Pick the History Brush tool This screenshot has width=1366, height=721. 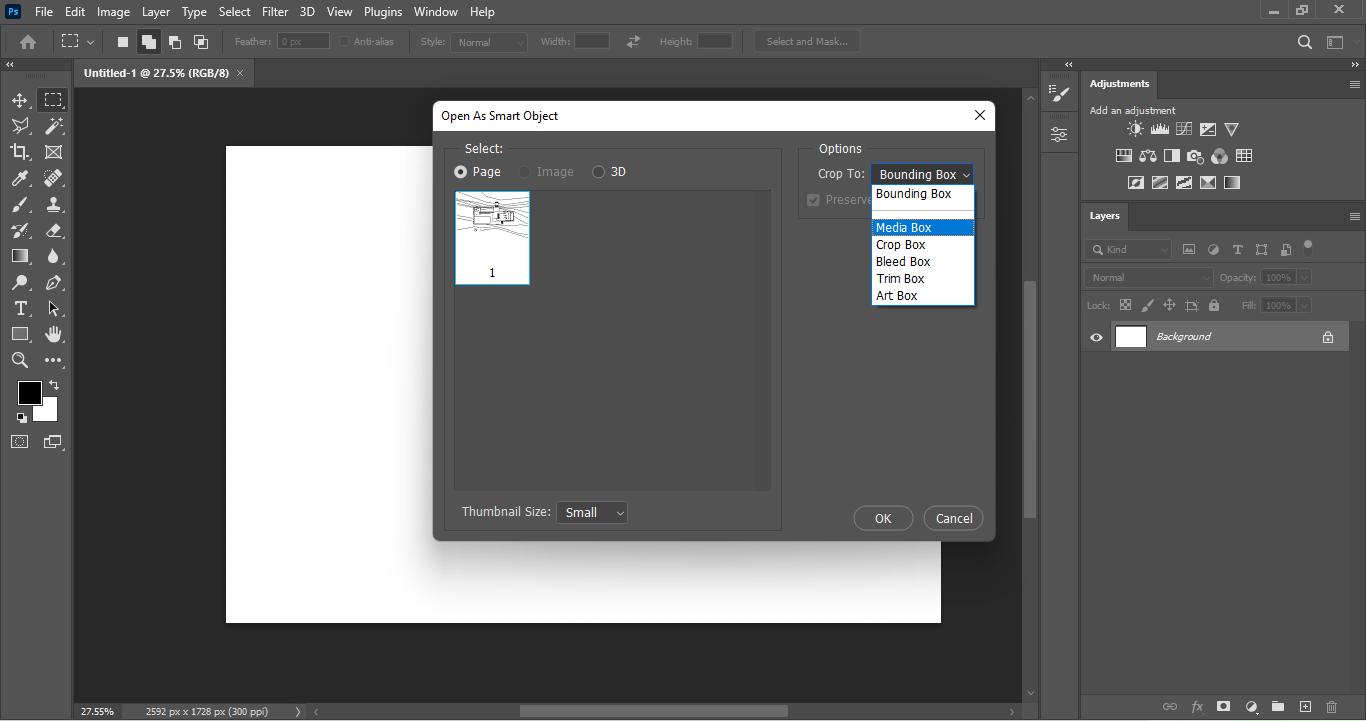(20, 230)
